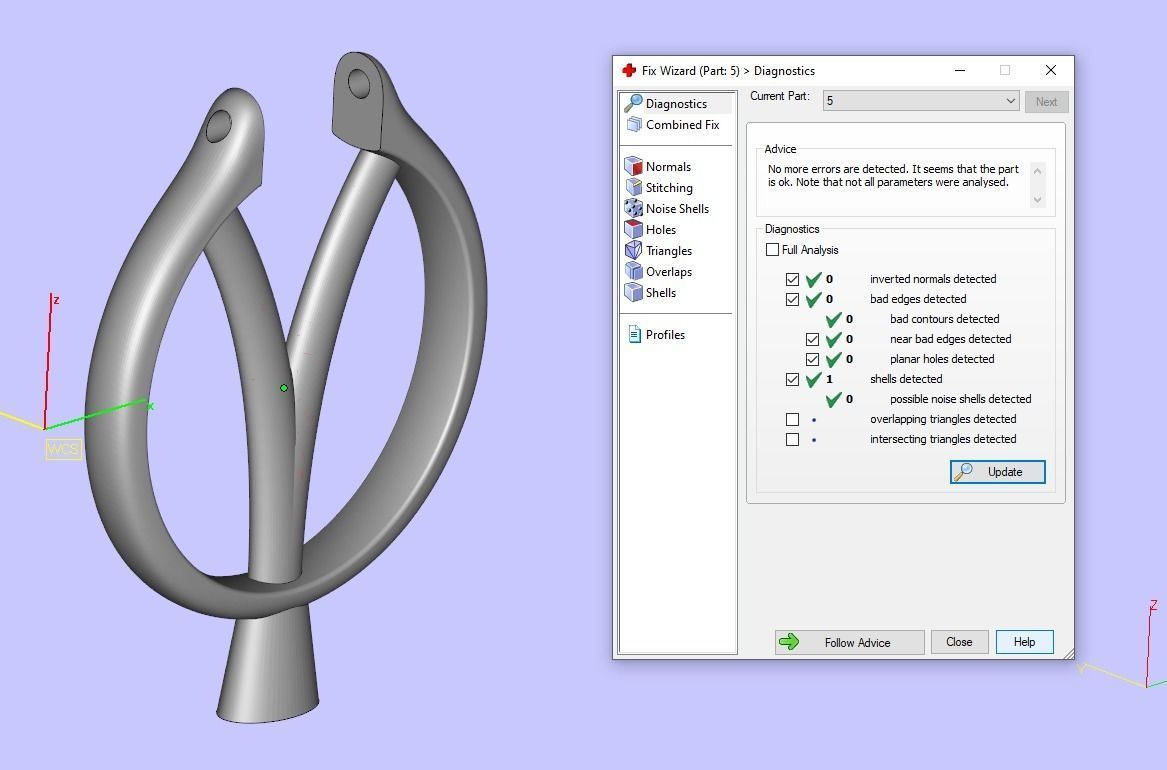The width and height of the screenshot is (1167, 770).
Task: Enable overlapping triangles detected checkbox
Action: point(793,420)
